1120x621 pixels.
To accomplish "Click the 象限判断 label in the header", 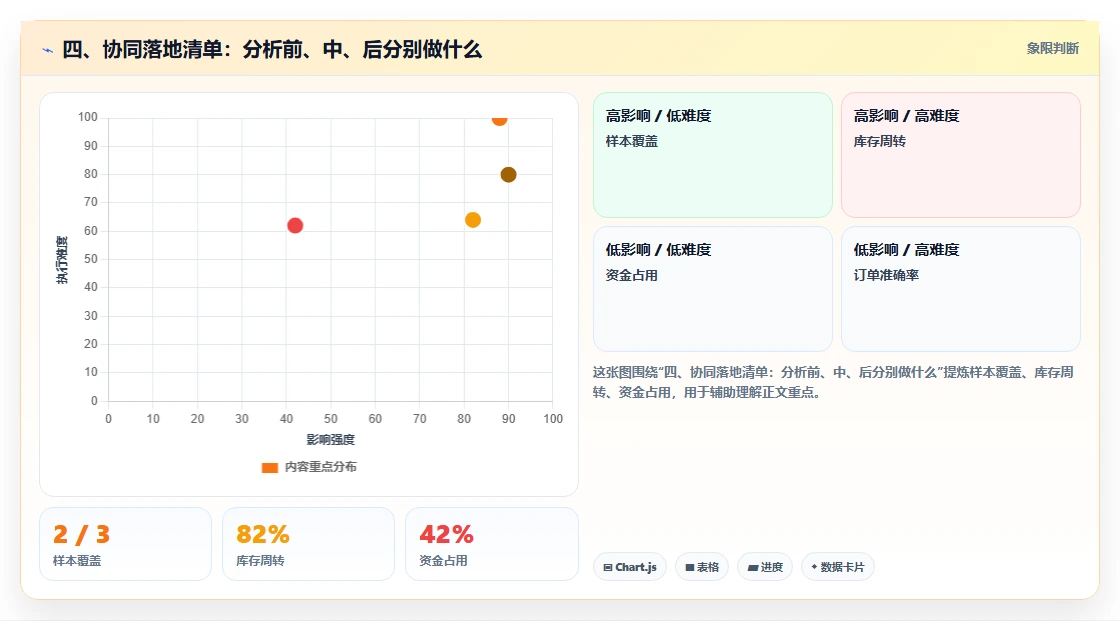I will click(1052, 49).
